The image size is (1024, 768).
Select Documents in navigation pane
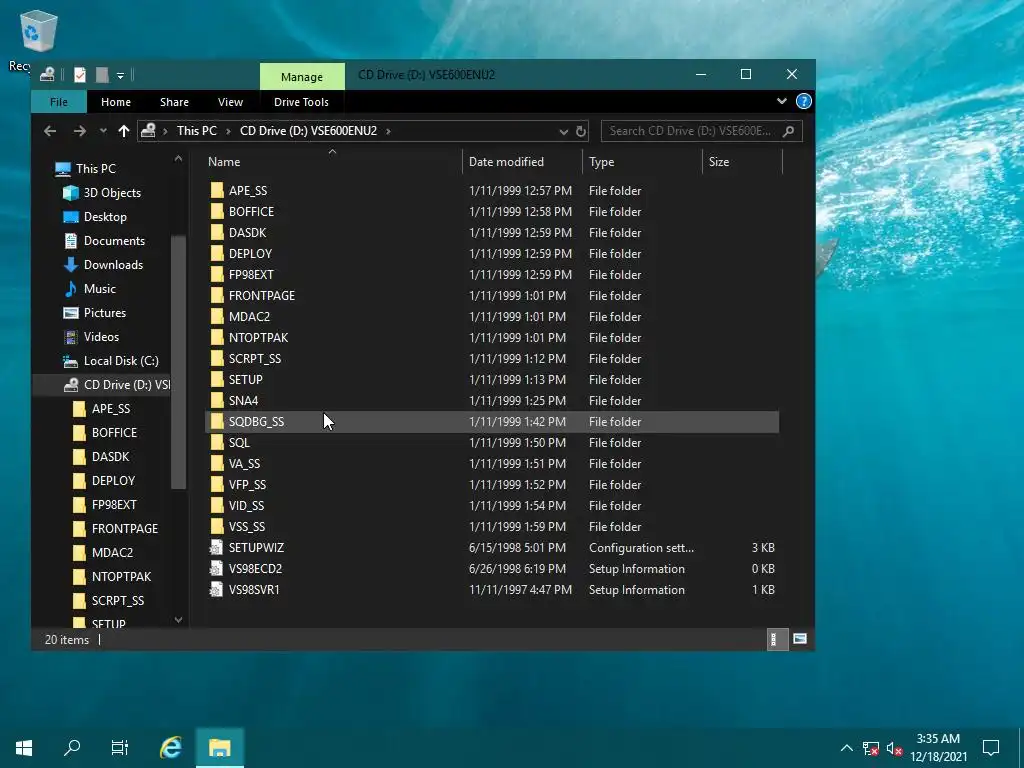click(x=114, y=241)
